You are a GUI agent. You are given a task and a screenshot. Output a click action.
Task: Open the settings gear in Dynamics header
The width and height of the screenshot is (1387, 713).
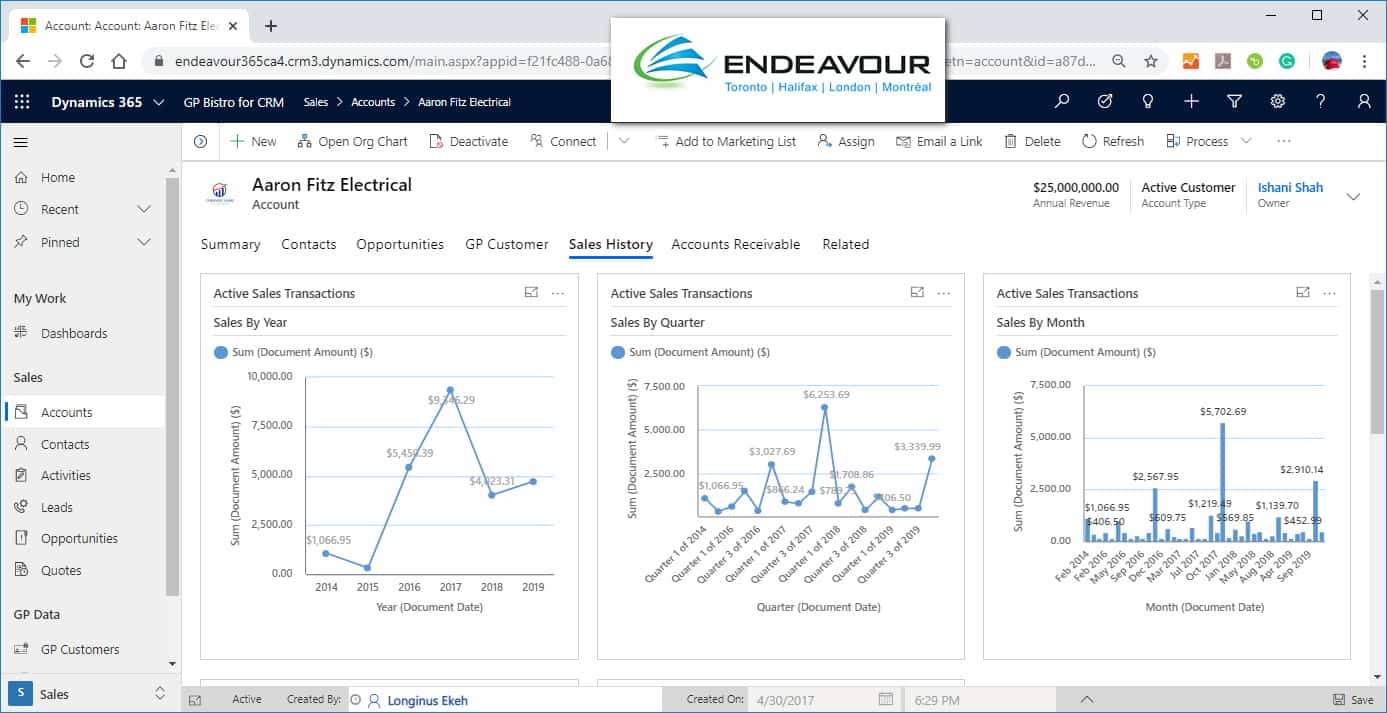pos(1277,102)
